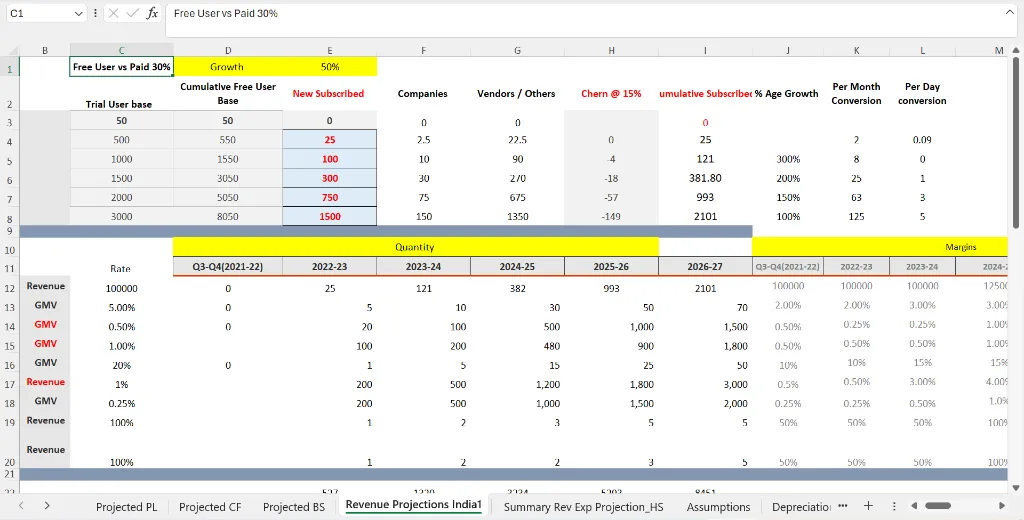Screen dimensions: 1024x520
Task: Switch to Summary Rev Exp Projection_HS tab
Action: 583,507
